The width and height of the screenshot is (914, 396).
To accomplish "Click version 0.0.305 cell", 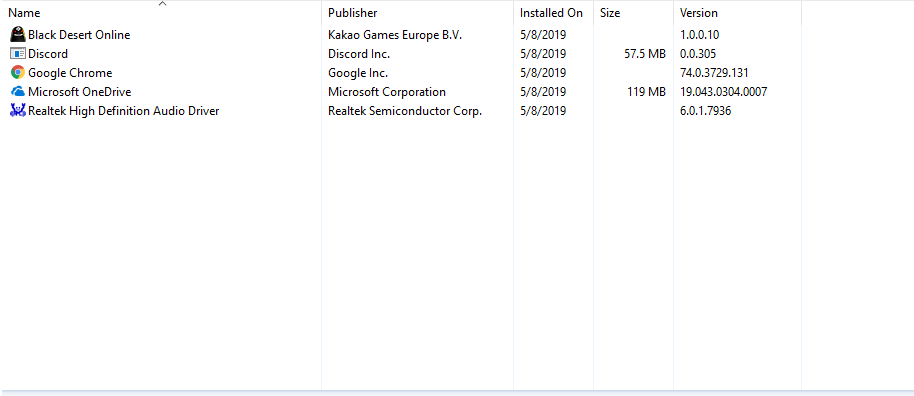I will [698, 54].
